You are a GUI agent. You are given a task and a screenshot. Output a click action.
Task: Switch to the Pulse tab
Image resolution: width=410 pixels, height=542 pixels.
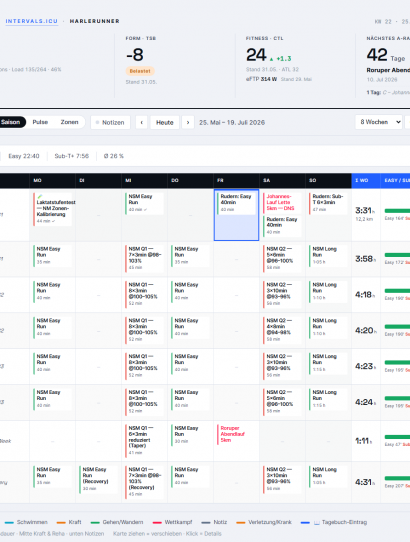coord(40,122)
